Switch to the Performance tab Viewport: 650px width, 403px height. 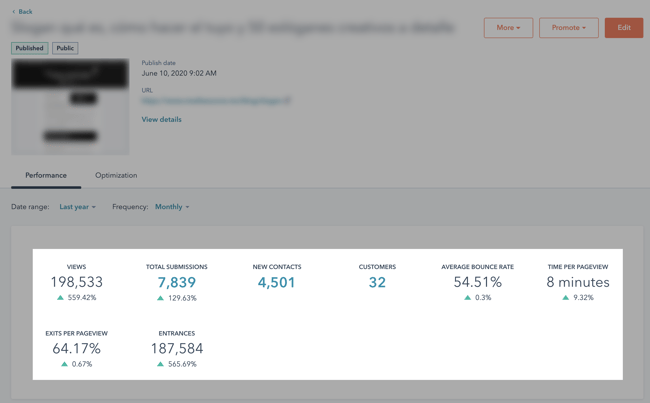[46, 175]
